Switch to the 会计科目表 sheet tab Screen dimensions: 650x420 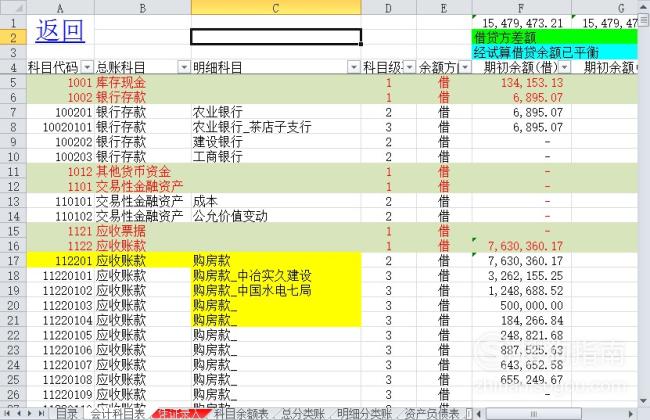click(x=118, y=413)
